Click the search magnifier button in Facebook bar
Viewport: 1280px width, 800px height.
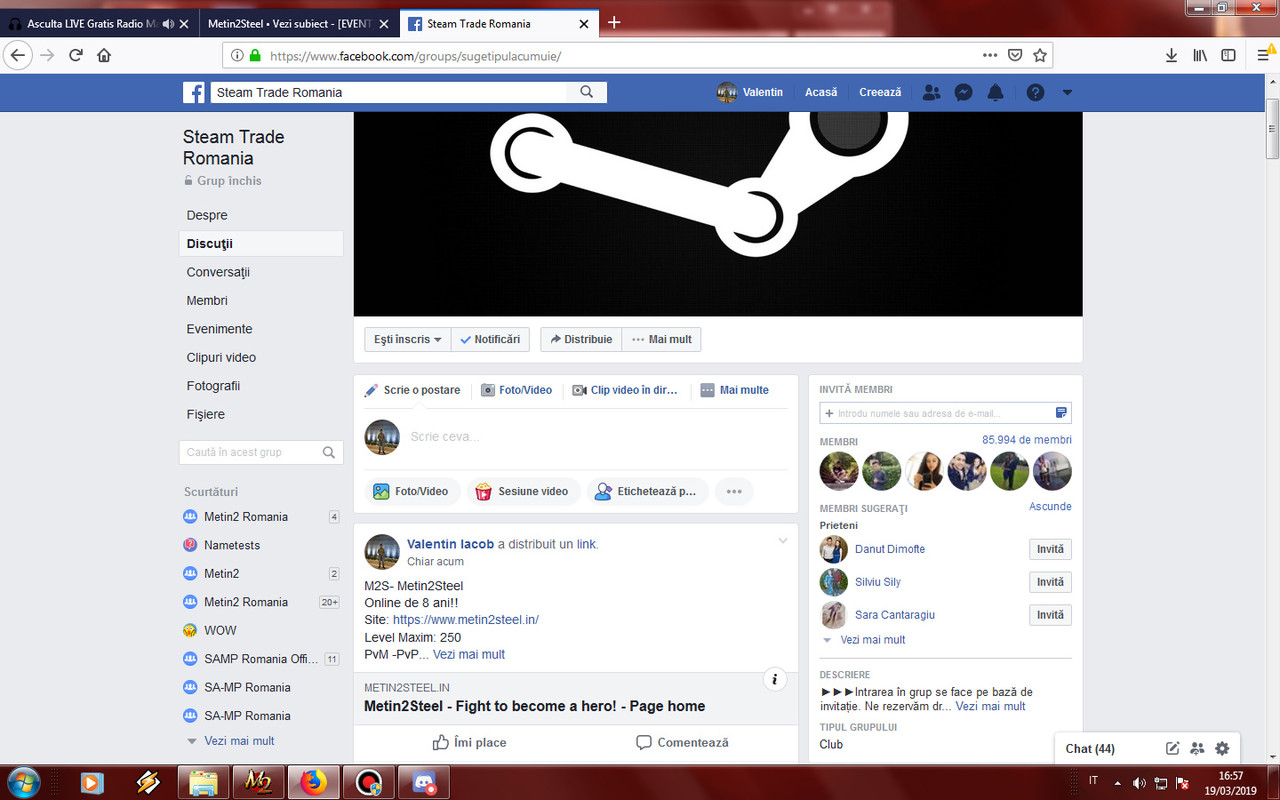(587, 92)
